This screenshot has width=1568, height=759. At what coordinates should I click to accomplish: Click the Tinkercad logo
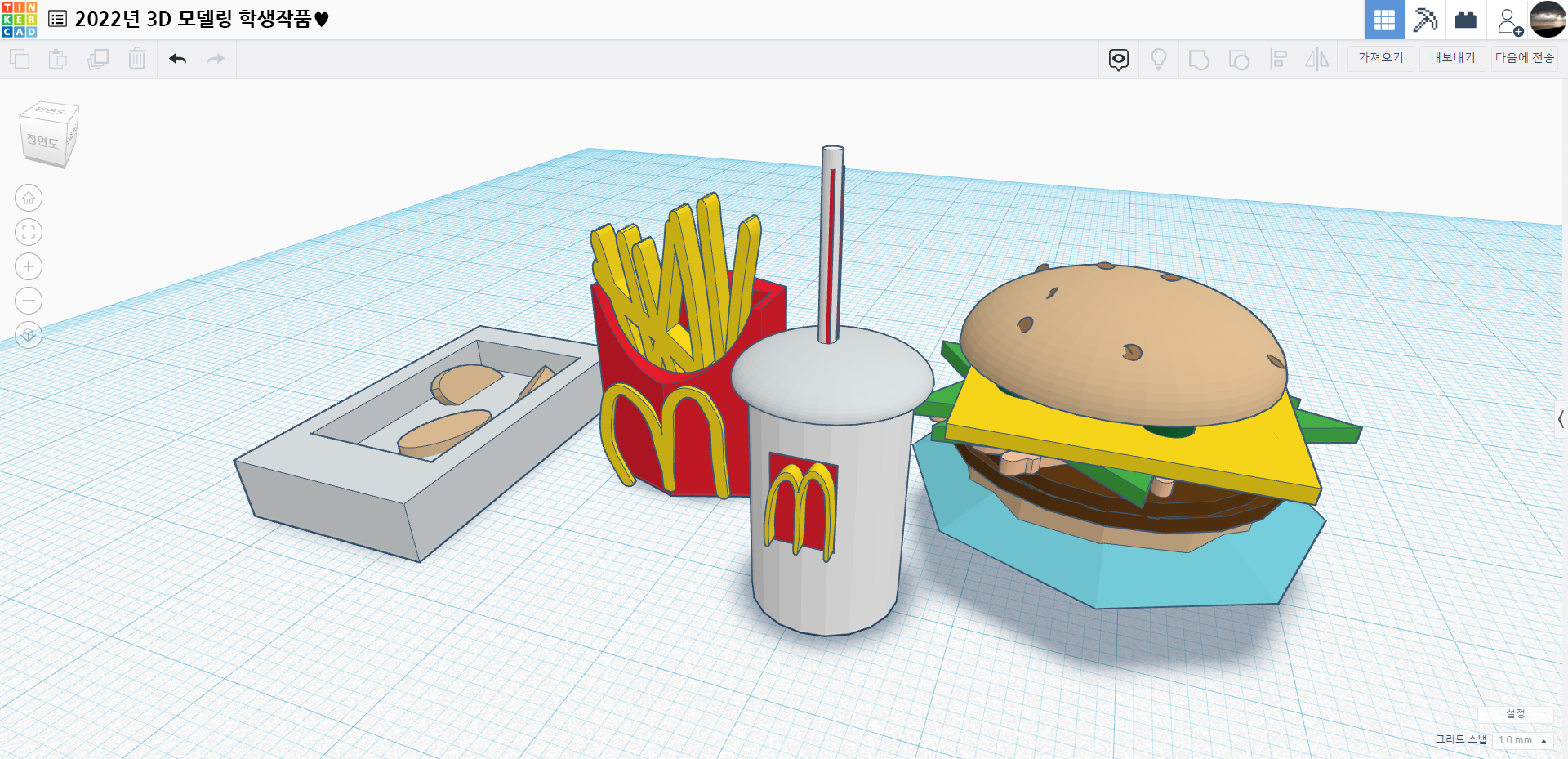(x=19, y=19)
